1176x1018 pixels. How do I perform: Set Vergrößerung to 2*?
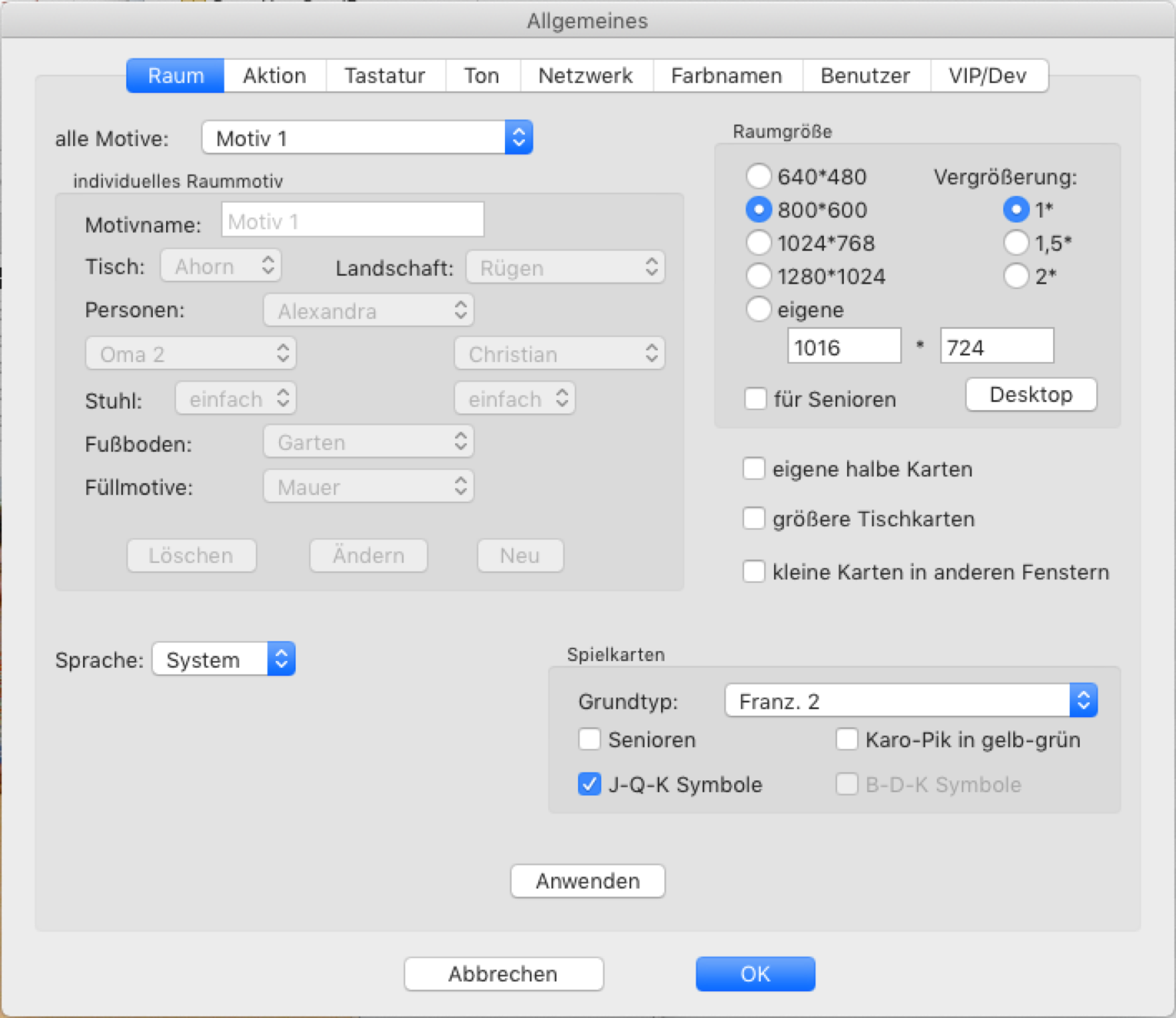(1016, 276)
